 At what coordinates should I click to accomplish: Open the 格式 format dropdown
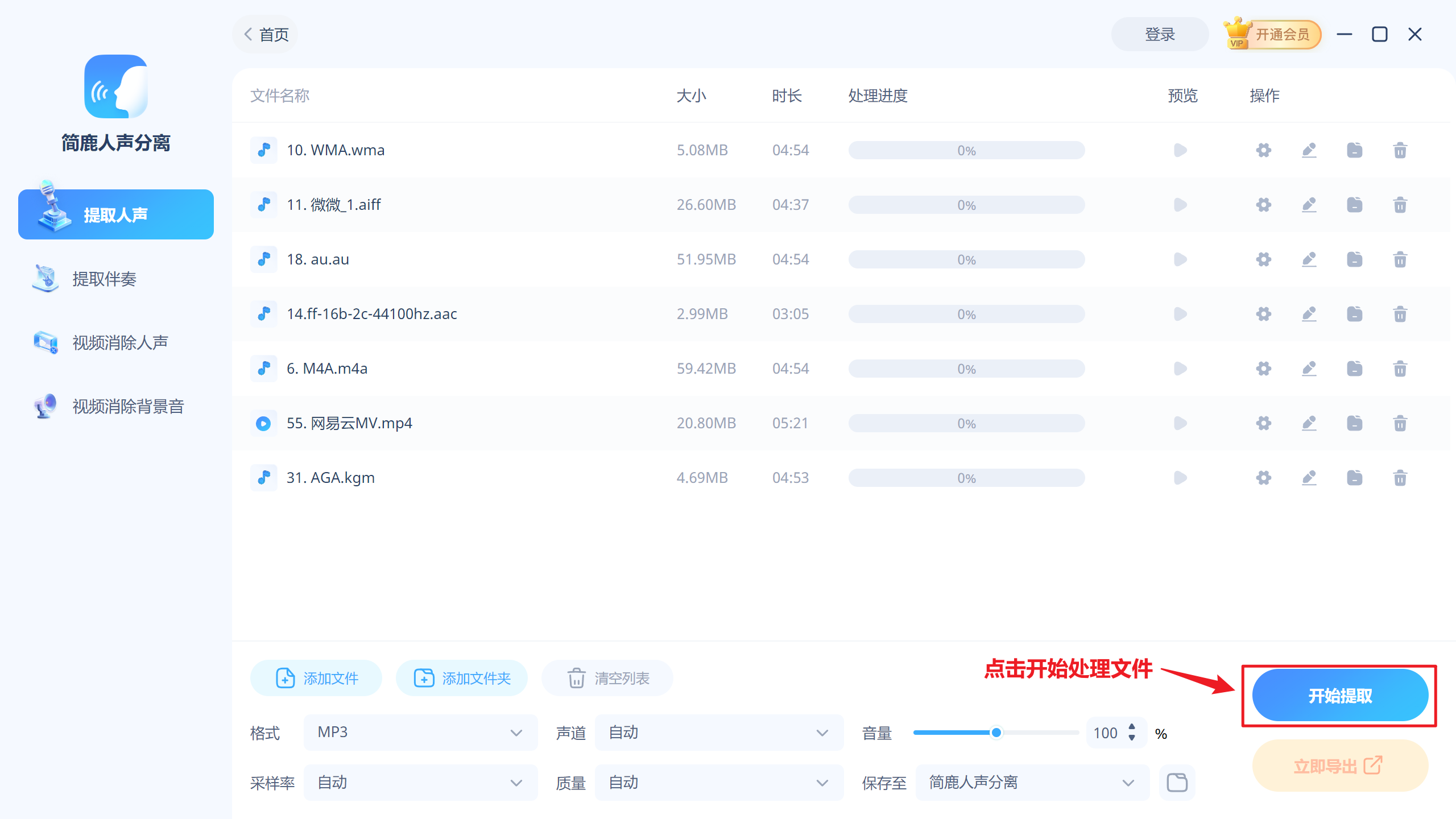pyautogui.click(x=420, y=733)
